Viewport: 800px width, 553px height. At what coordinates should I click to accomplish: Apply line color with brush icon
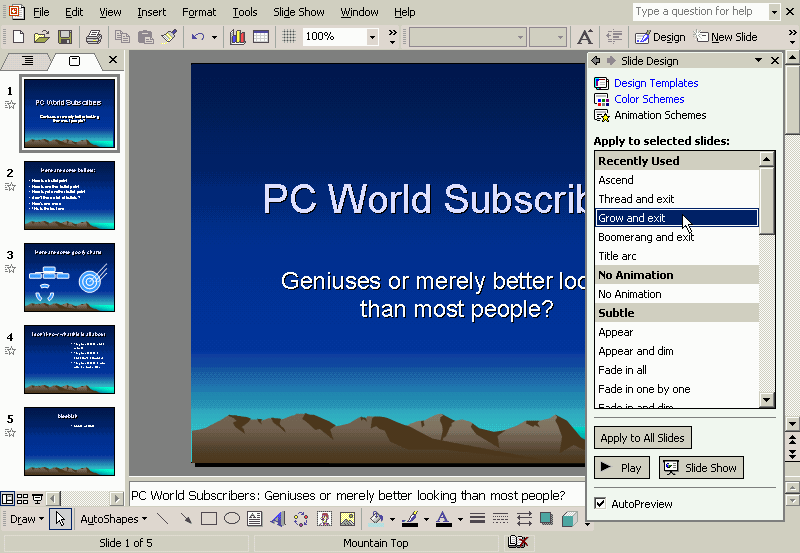pos(410,519)
